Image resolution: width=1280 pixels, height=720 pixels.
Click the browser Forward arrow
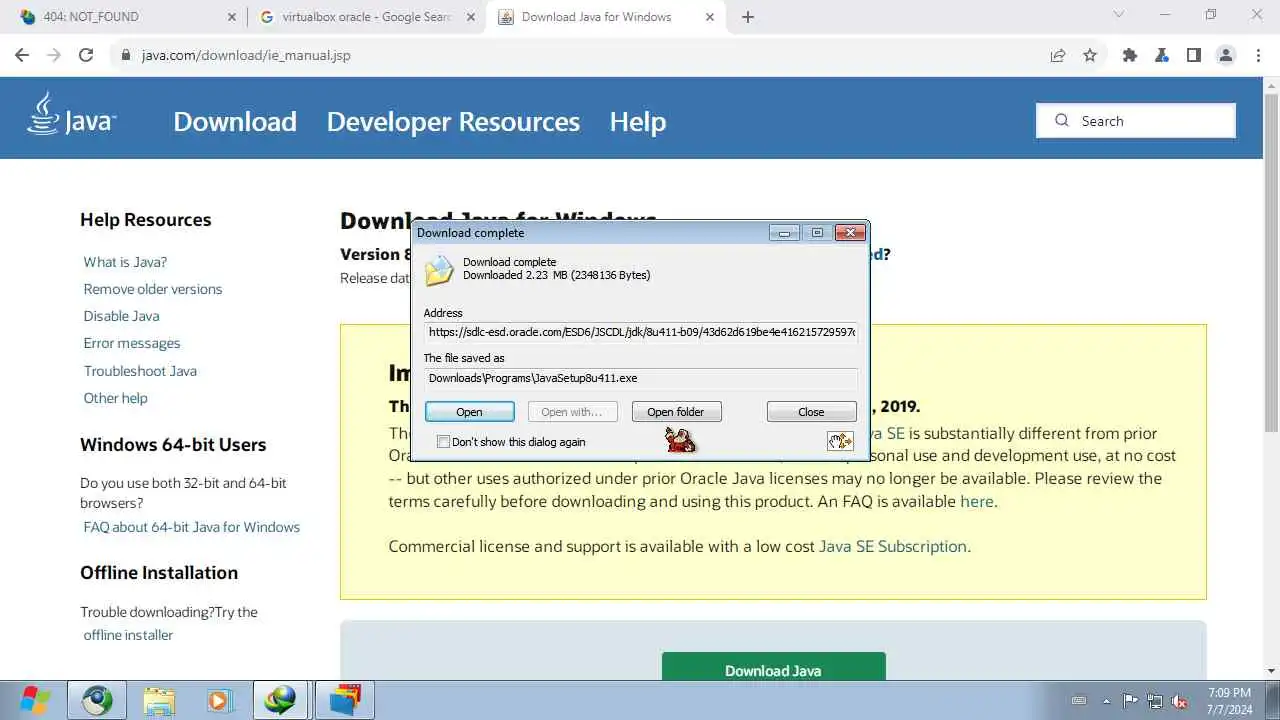[x=54, y=55]
